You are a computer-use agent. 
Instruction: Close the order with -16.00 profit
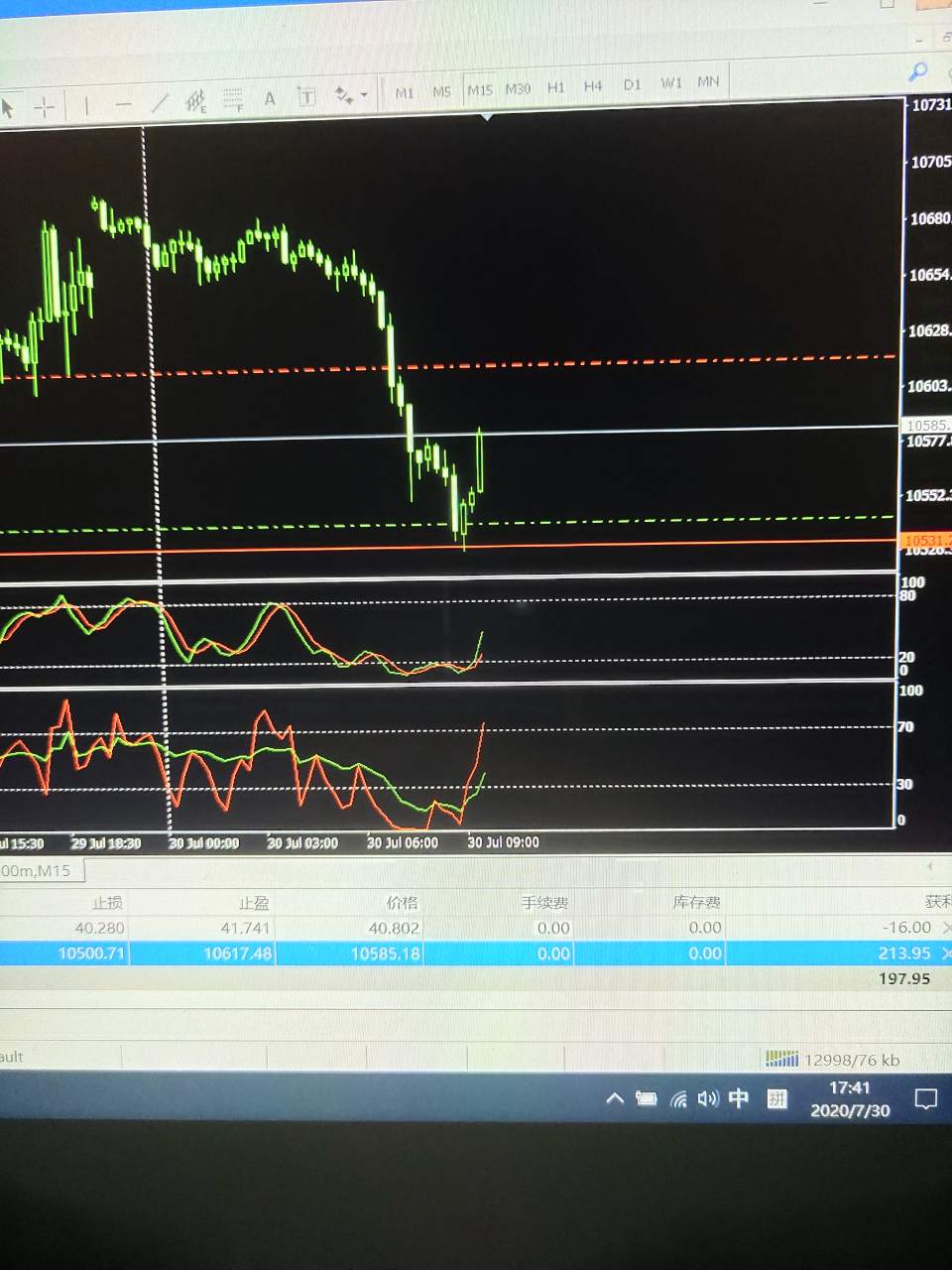click(x=946, y=927)
